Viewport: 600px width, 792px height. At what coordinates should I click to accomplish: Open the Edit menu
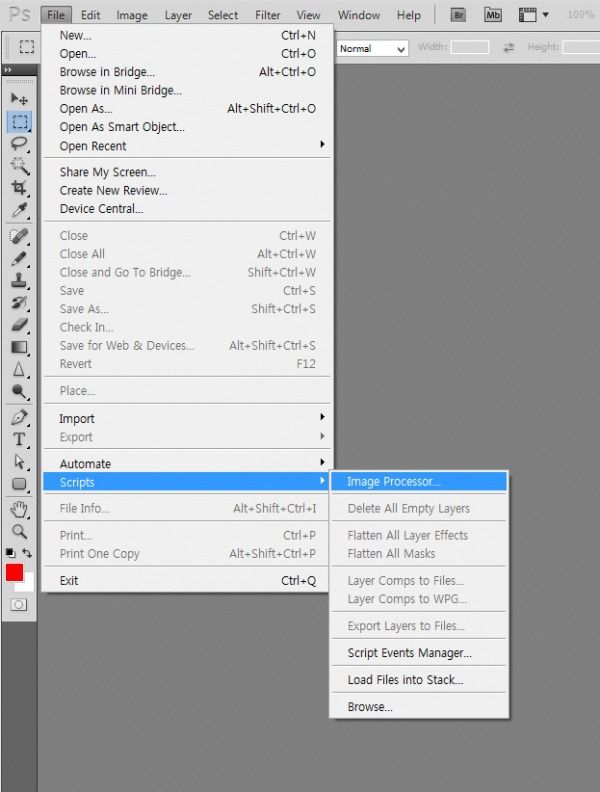[x=90, y=15]
